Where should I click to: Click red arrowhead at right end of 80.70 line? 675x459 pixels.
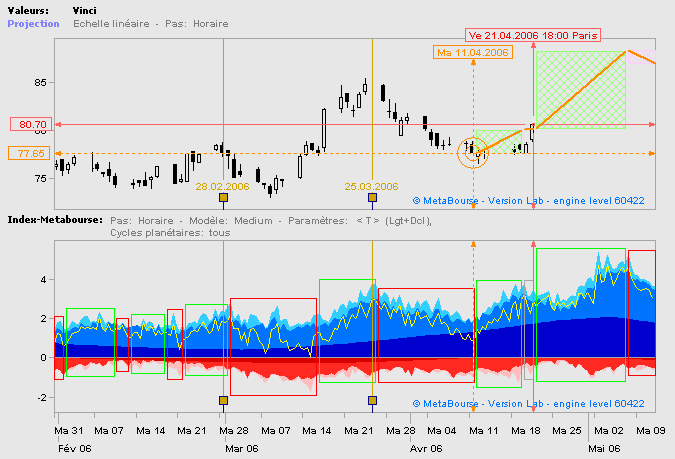651,124
